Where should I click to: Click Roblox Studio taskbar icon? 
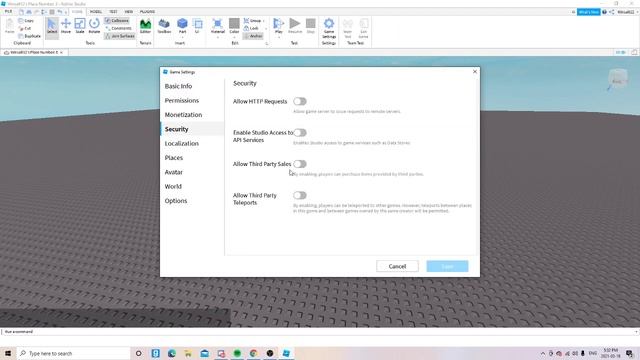(x=286, y=353)
